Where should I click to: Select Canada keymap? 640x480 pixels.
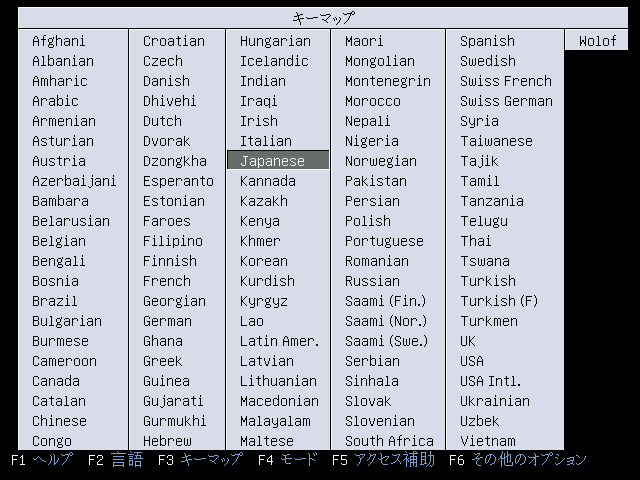pos(56,381)
